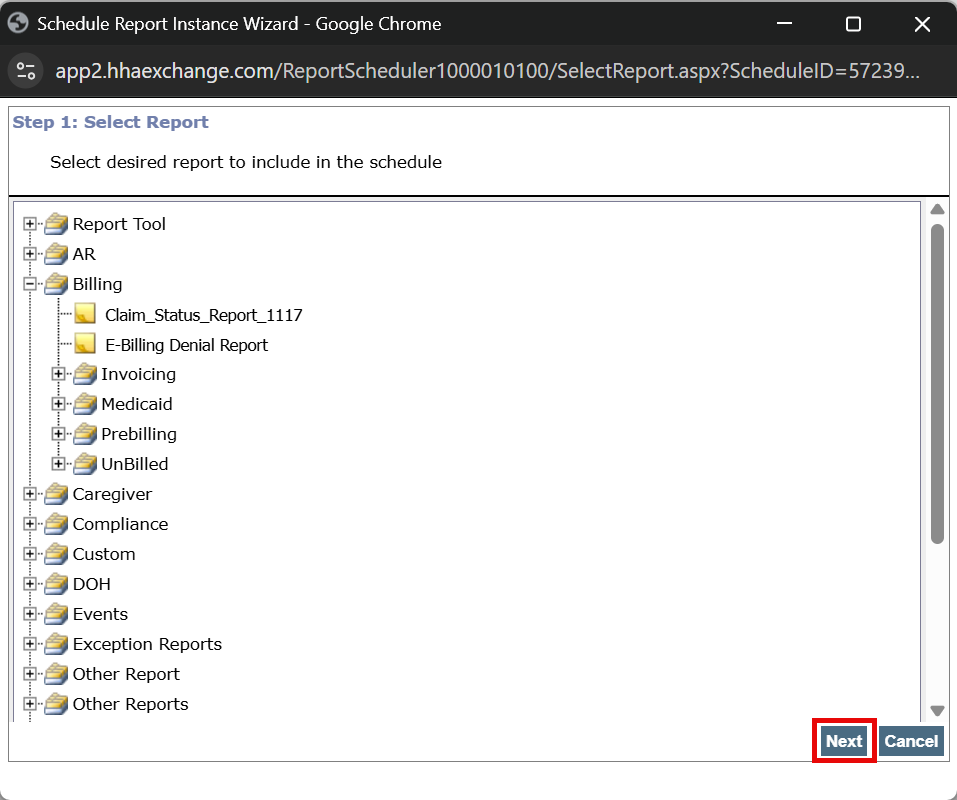This screenshot has height=800, width=957.
Task: Click the scroll down arrow of report tree
Action: coord(937,710)
